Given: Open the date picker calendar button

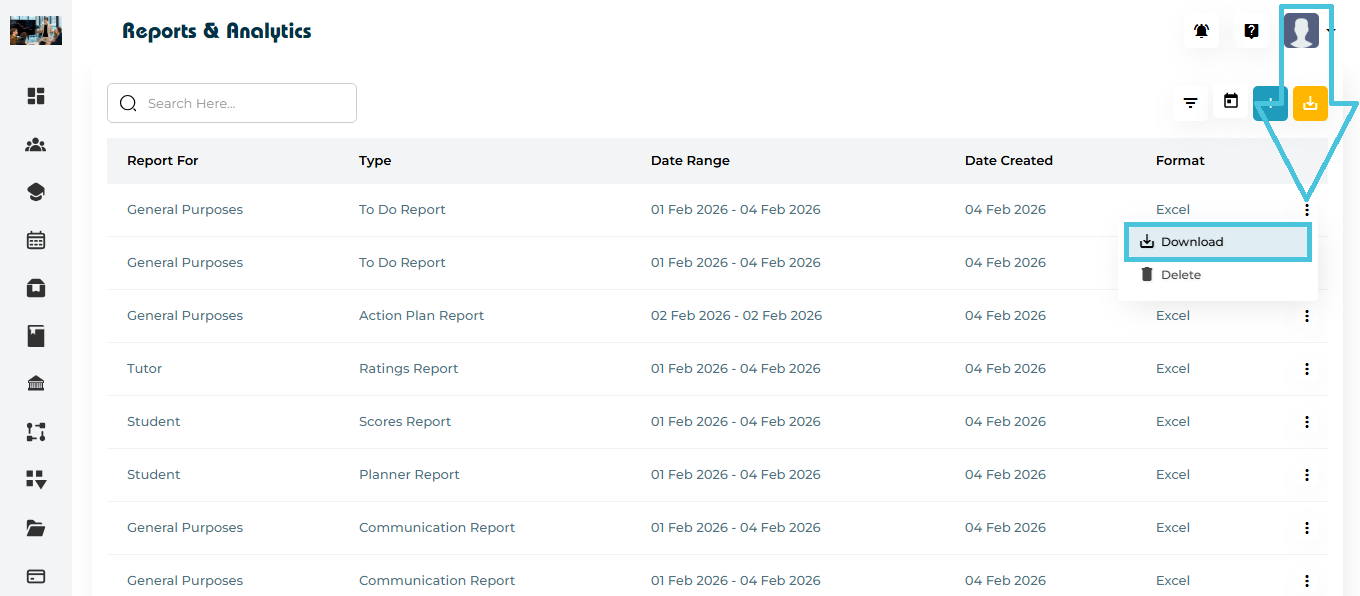Looking at the screenshot, I should tap(1231, 101).
